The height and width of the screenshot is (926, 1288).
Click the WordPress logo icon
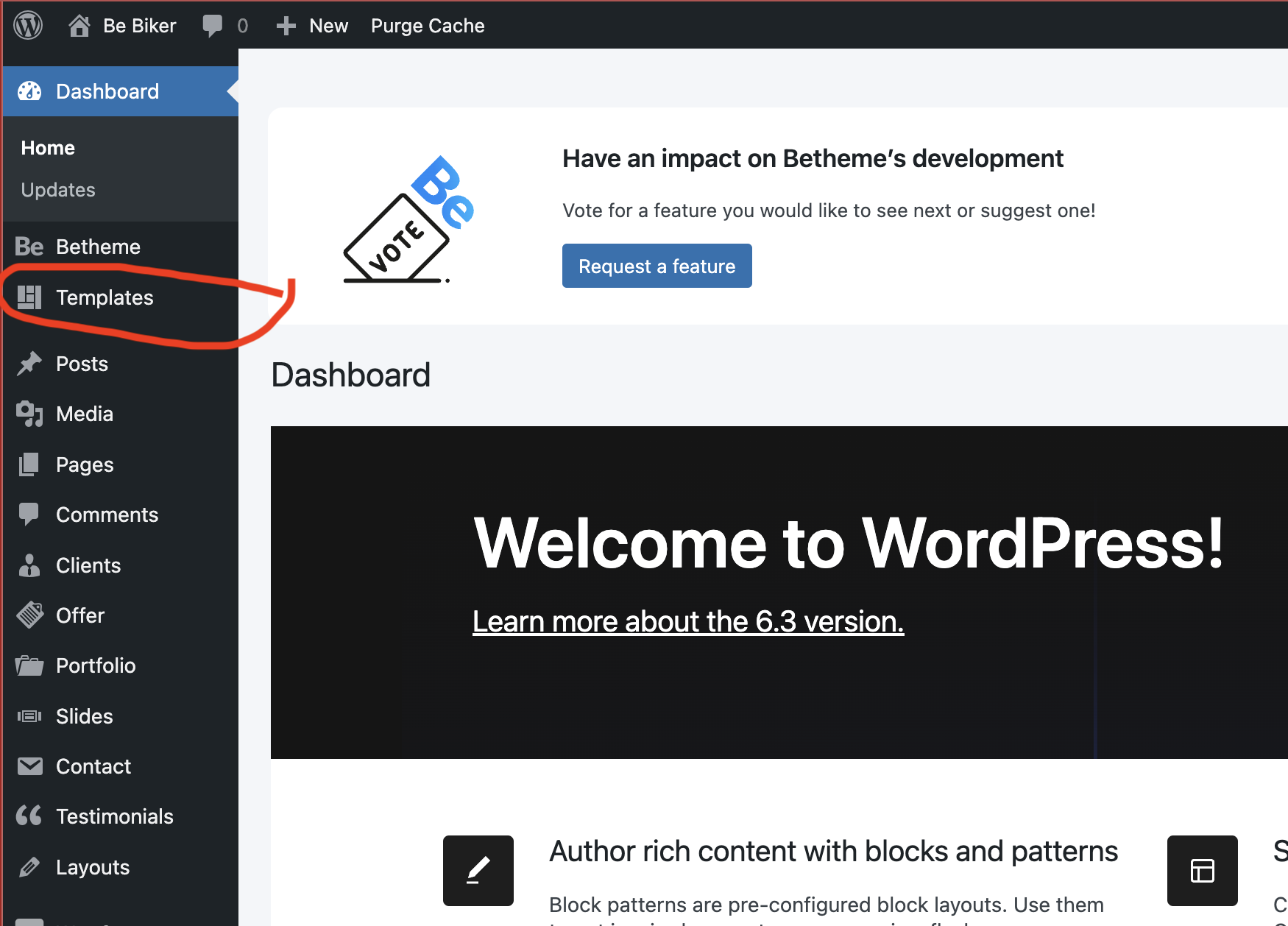click(28, 26)
